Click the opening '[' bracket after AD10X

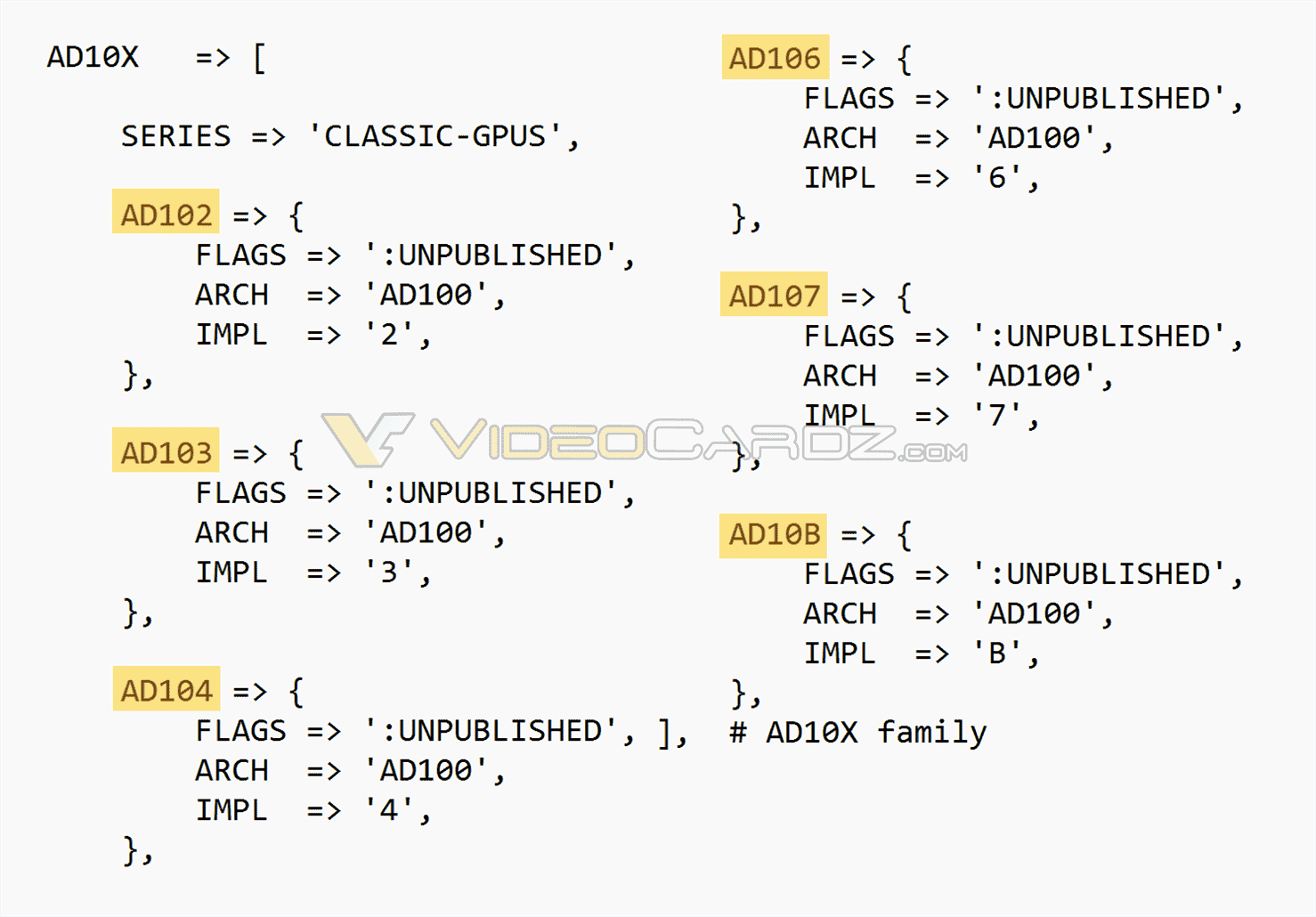coord(259,59)
